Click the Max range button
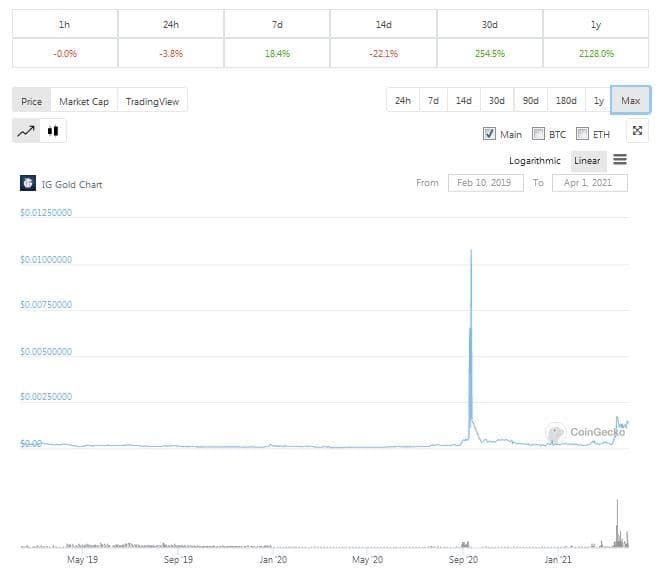The image size is (660, 580). click(x=630, y=100)
